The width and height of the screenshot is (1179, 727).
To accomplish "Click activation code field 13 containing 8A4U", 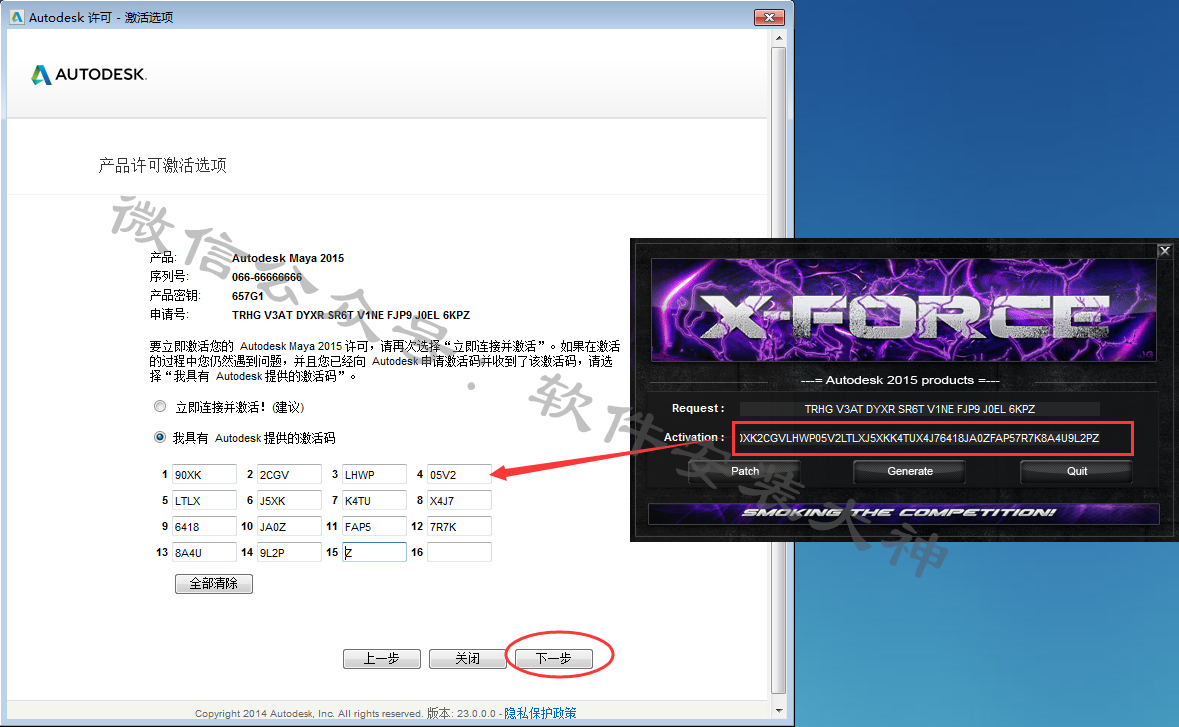I will [204, 552].
